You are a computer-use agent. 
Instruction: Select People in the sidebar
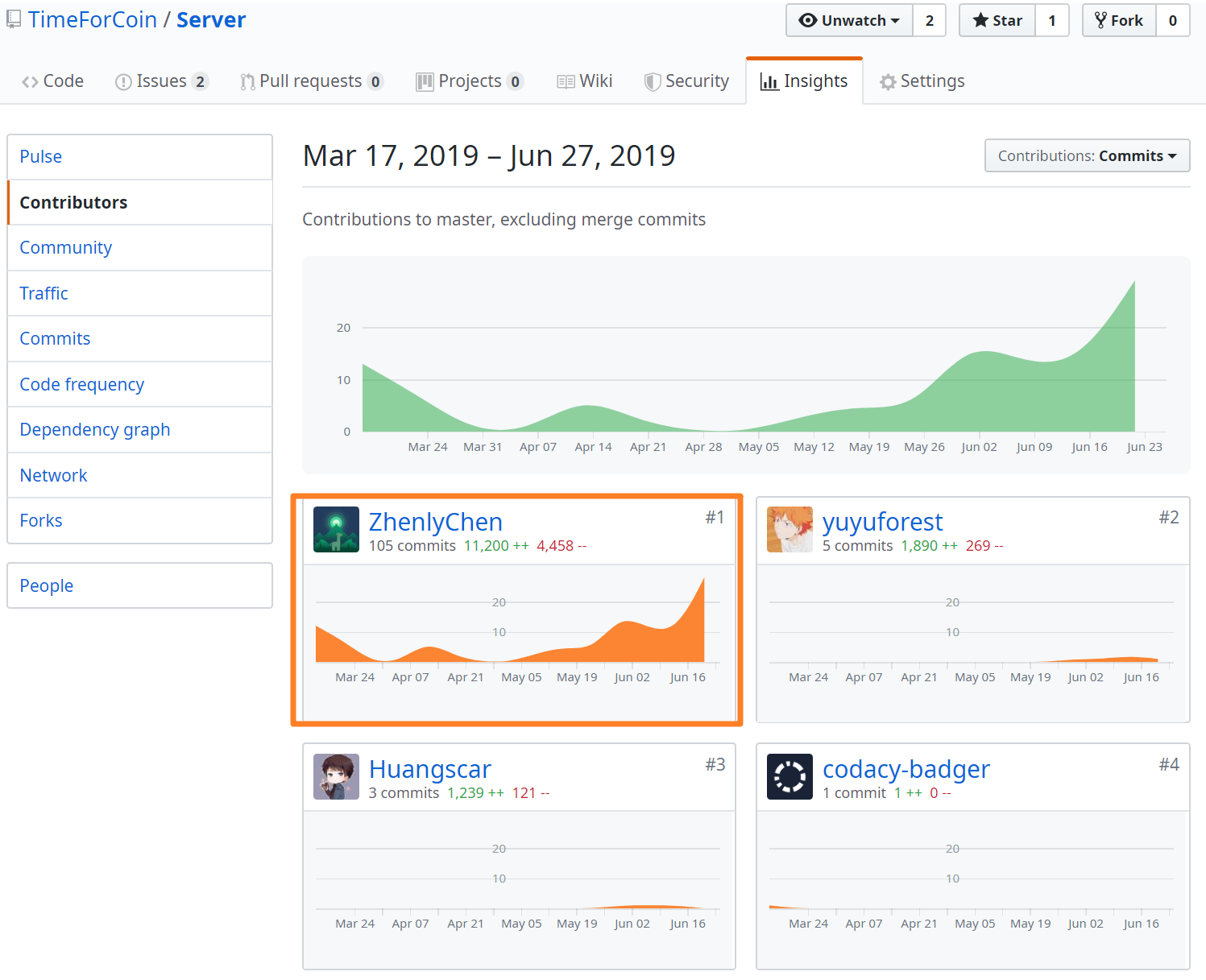tap(140, 585)
